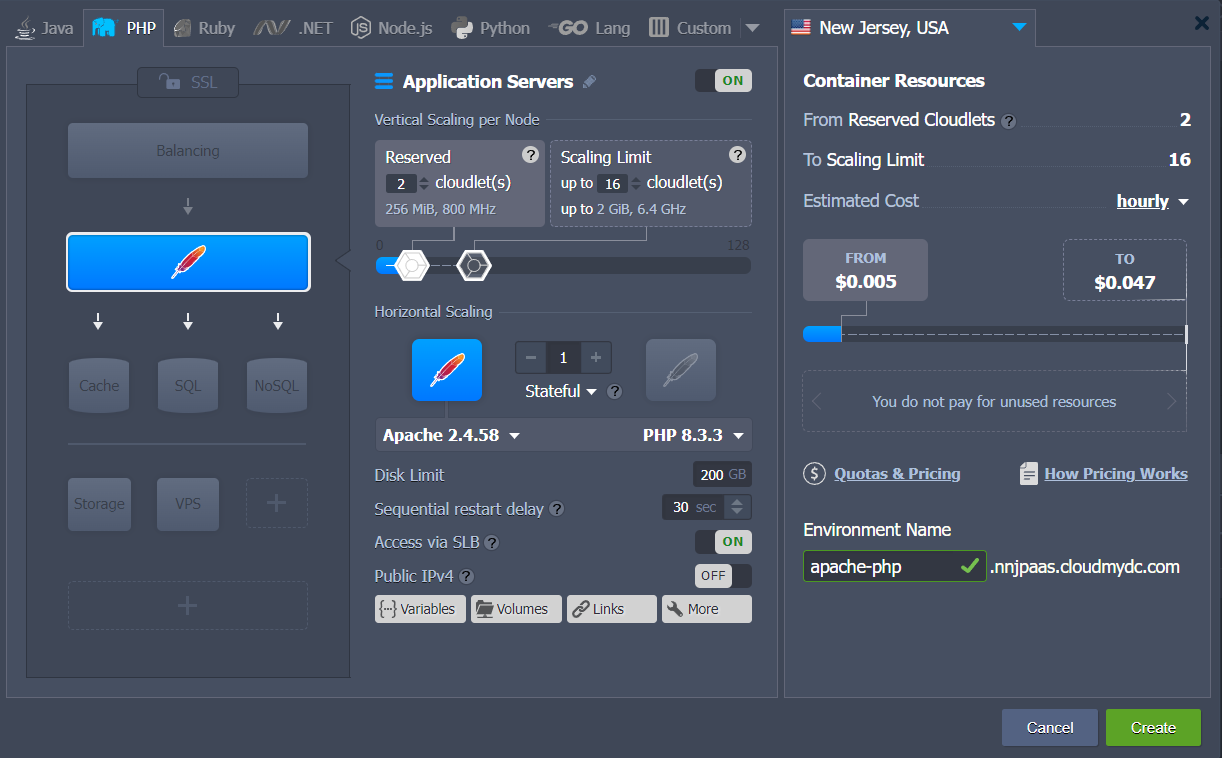Viewport: 1222px width, 758px height.
Task: Decrease the node count with minus
Action: 531,358
